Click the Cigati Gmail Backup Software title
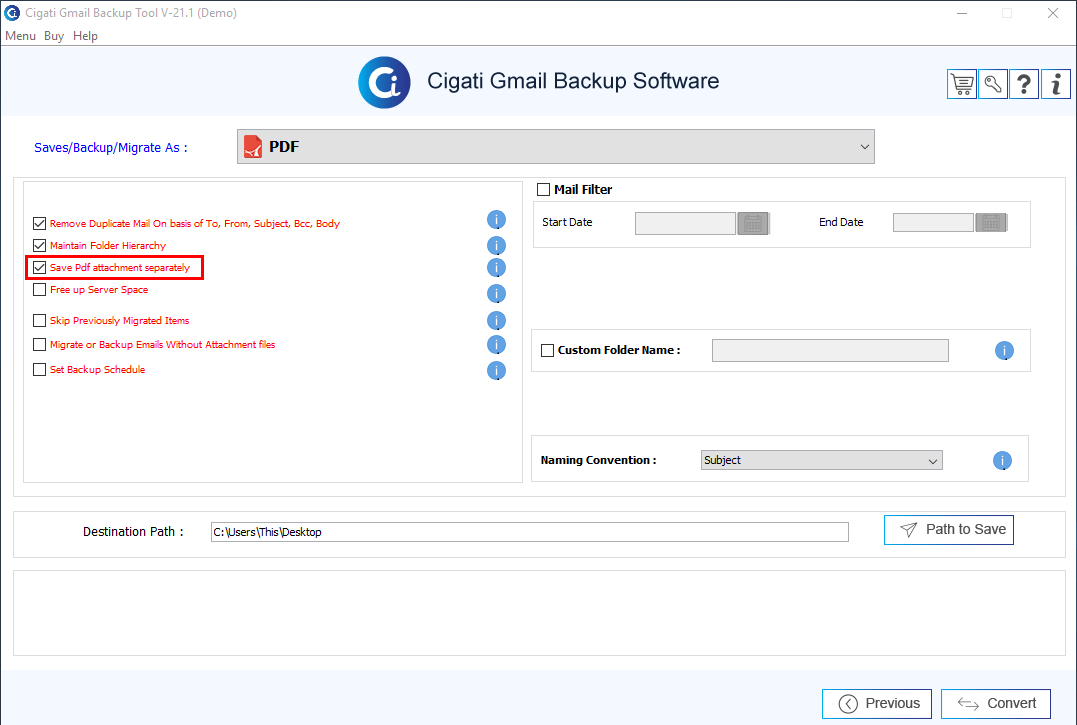 pos(573,81)
